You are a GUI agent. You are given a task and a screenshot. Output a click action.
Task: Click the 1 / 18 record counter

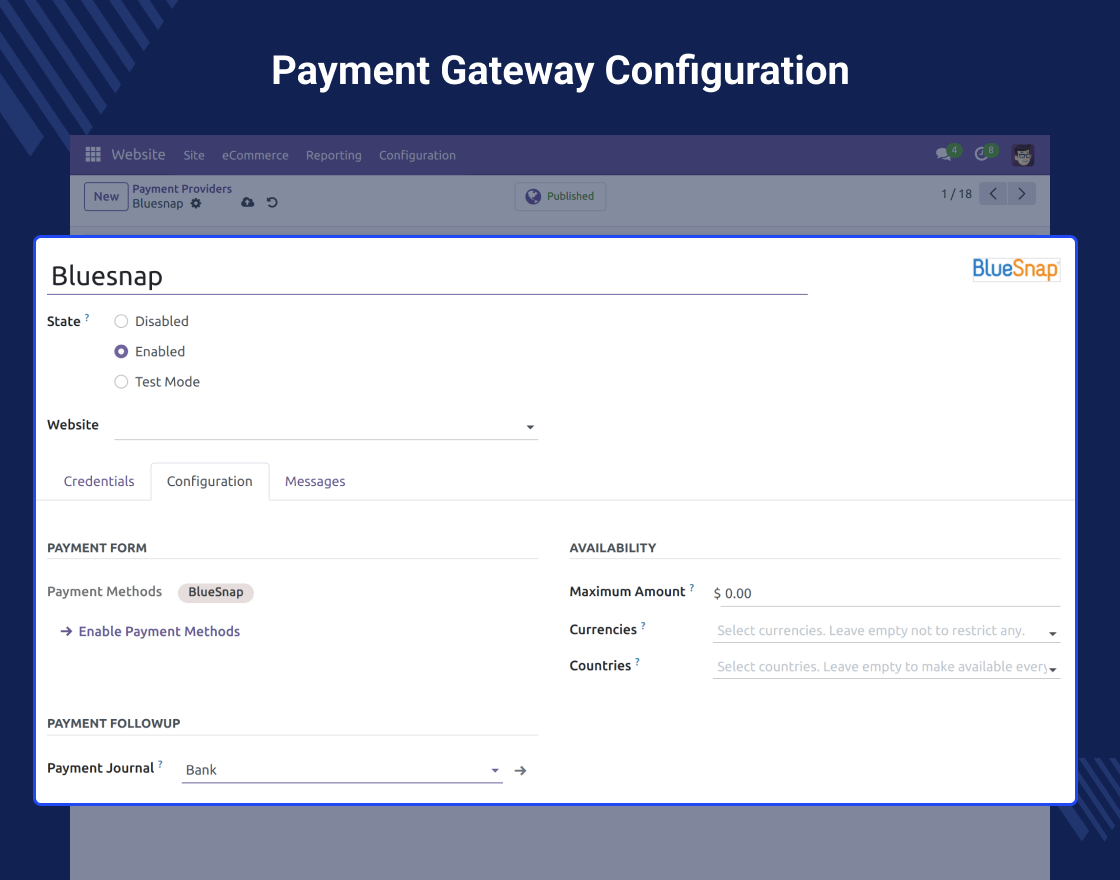(956, 194)
